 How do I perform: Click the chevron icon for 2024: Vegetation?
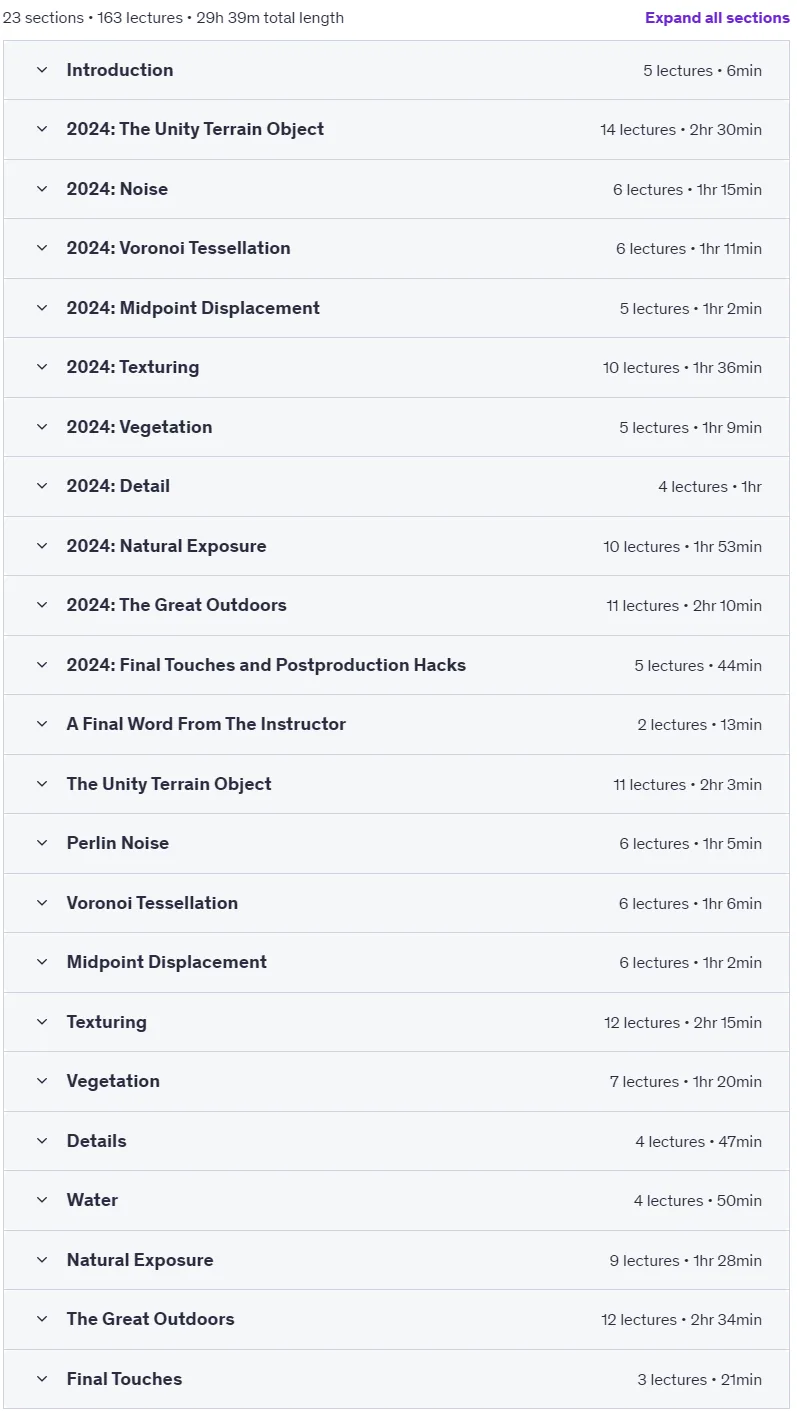(42, 427)
